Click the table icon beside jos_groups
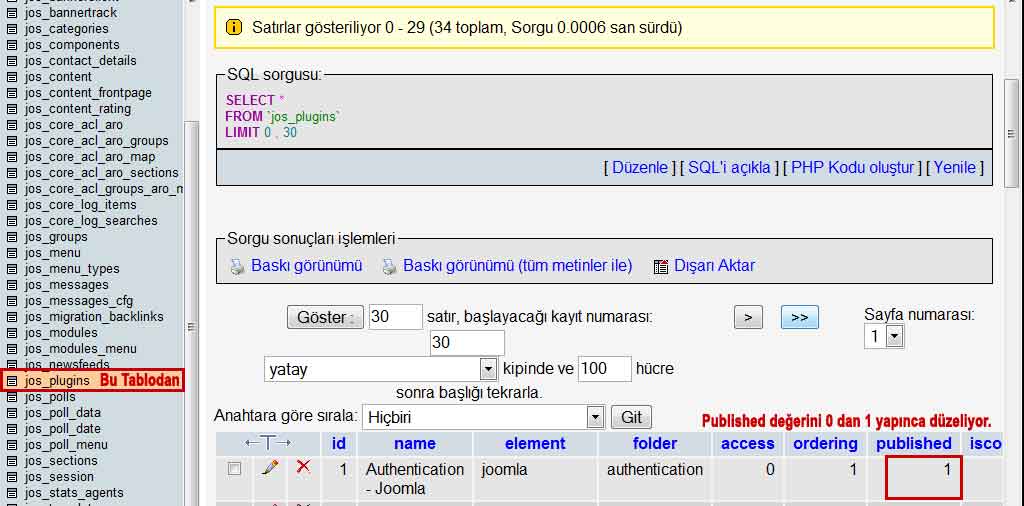1024x506 pixels. pos(12,237)
